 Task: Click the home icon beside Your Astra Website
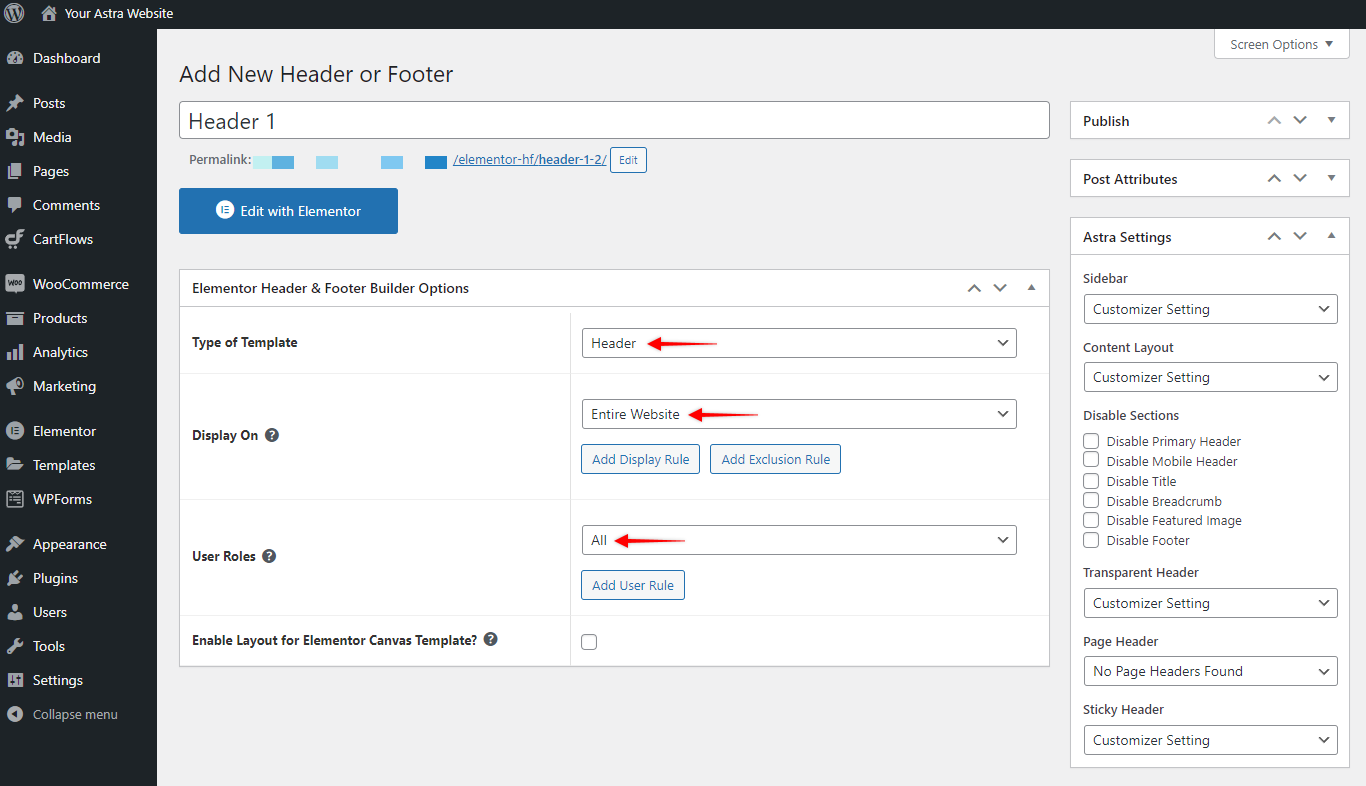[x=49, y=14]
